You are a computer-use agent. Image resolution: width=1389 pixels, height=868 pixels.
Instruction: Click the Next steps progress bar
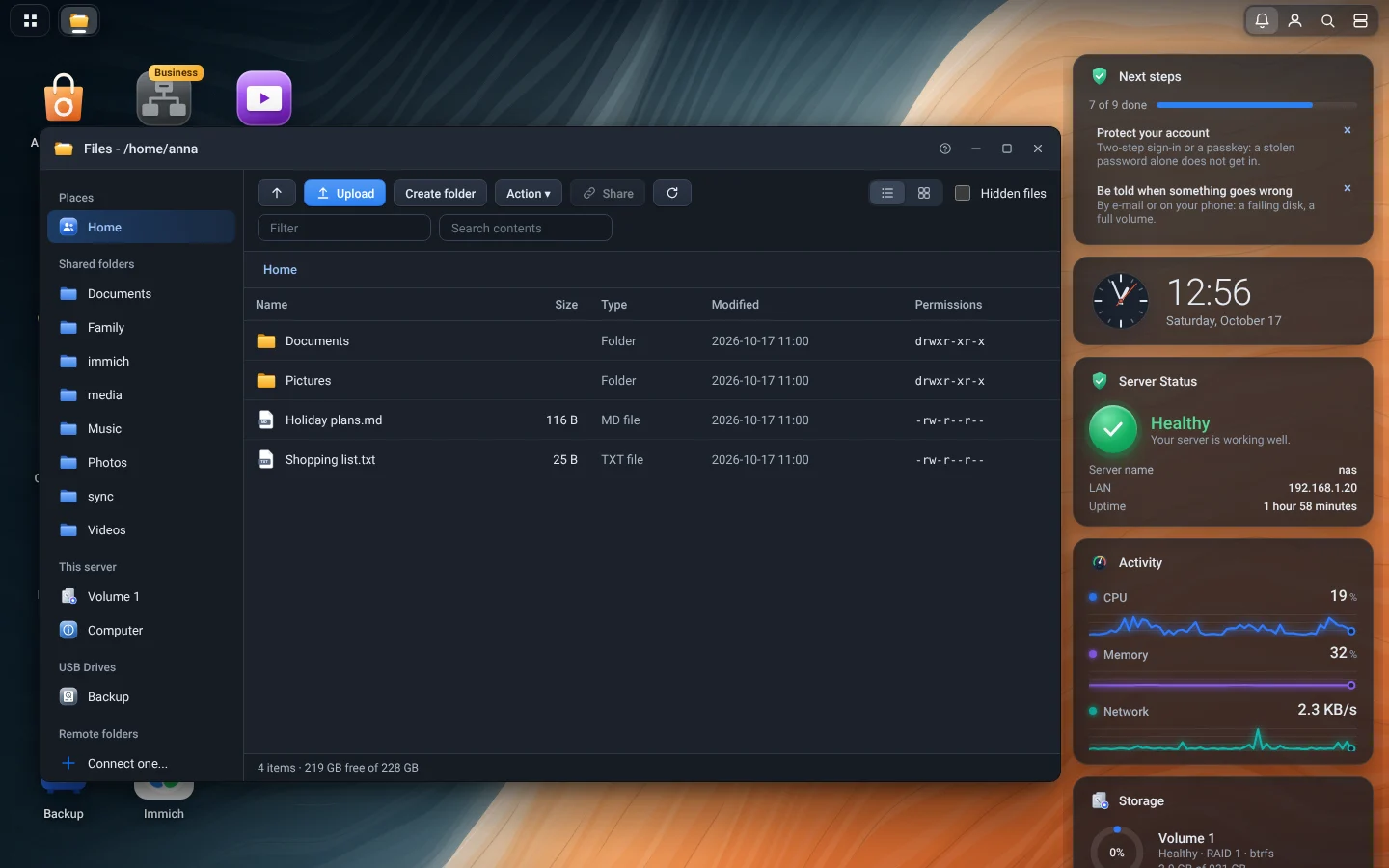(x=1257, y=105)
